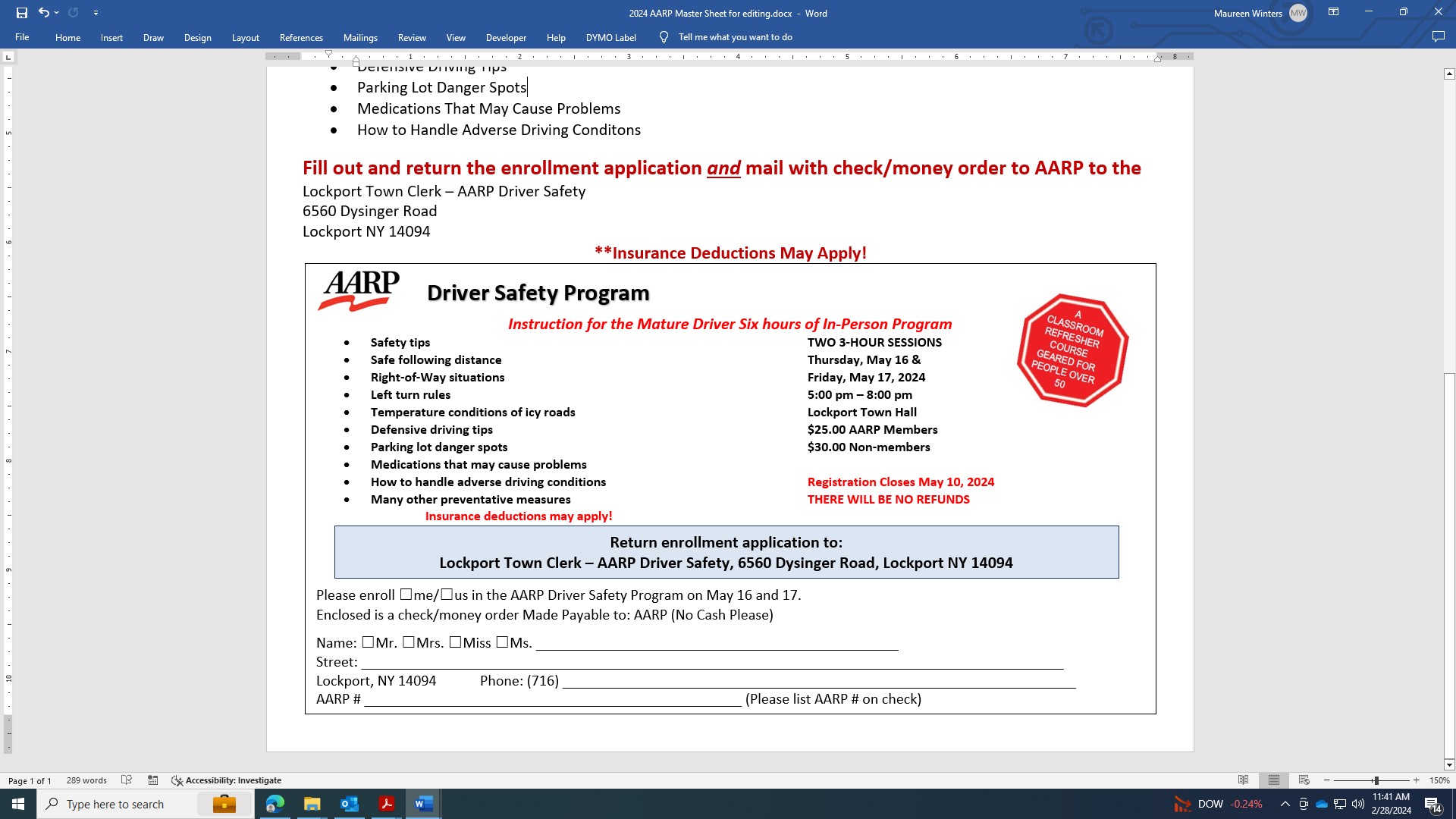
Task: Click the '$25.00 AARP Members' line
Action: click(872, 430)
